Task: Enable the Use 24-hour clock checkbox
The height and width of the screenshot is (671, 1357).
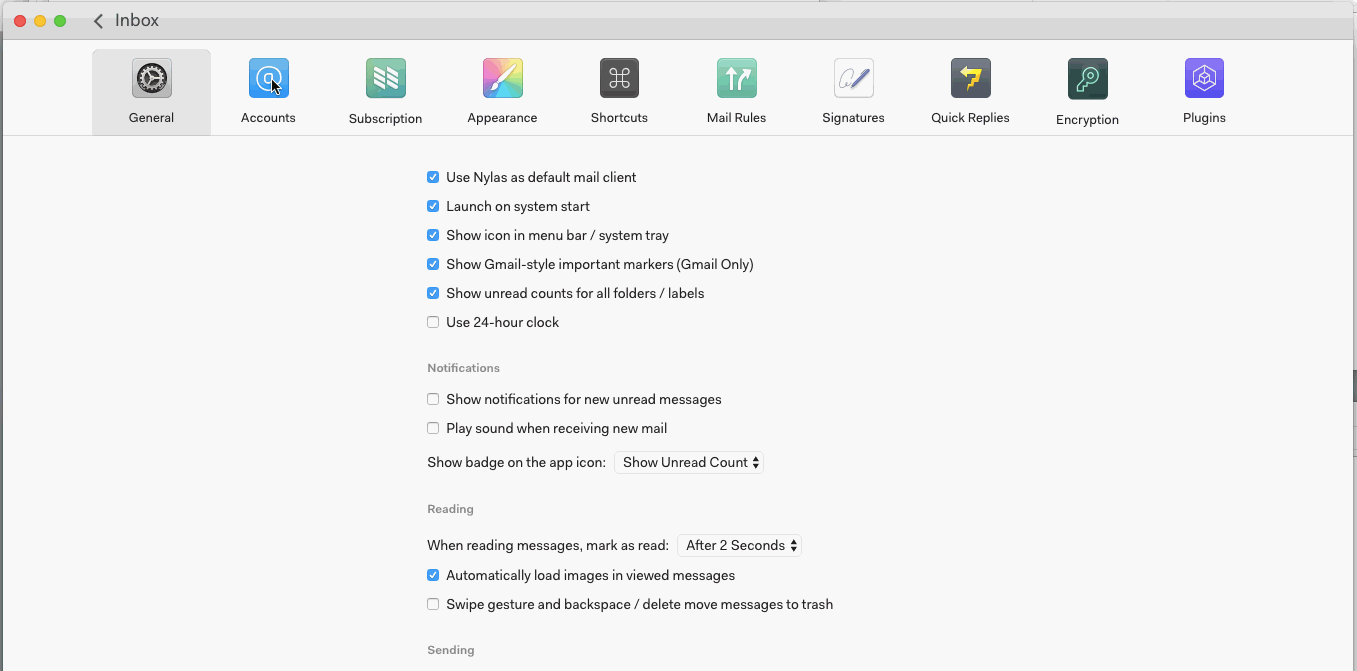Action: pyautogui.click(x=433, y=322)
